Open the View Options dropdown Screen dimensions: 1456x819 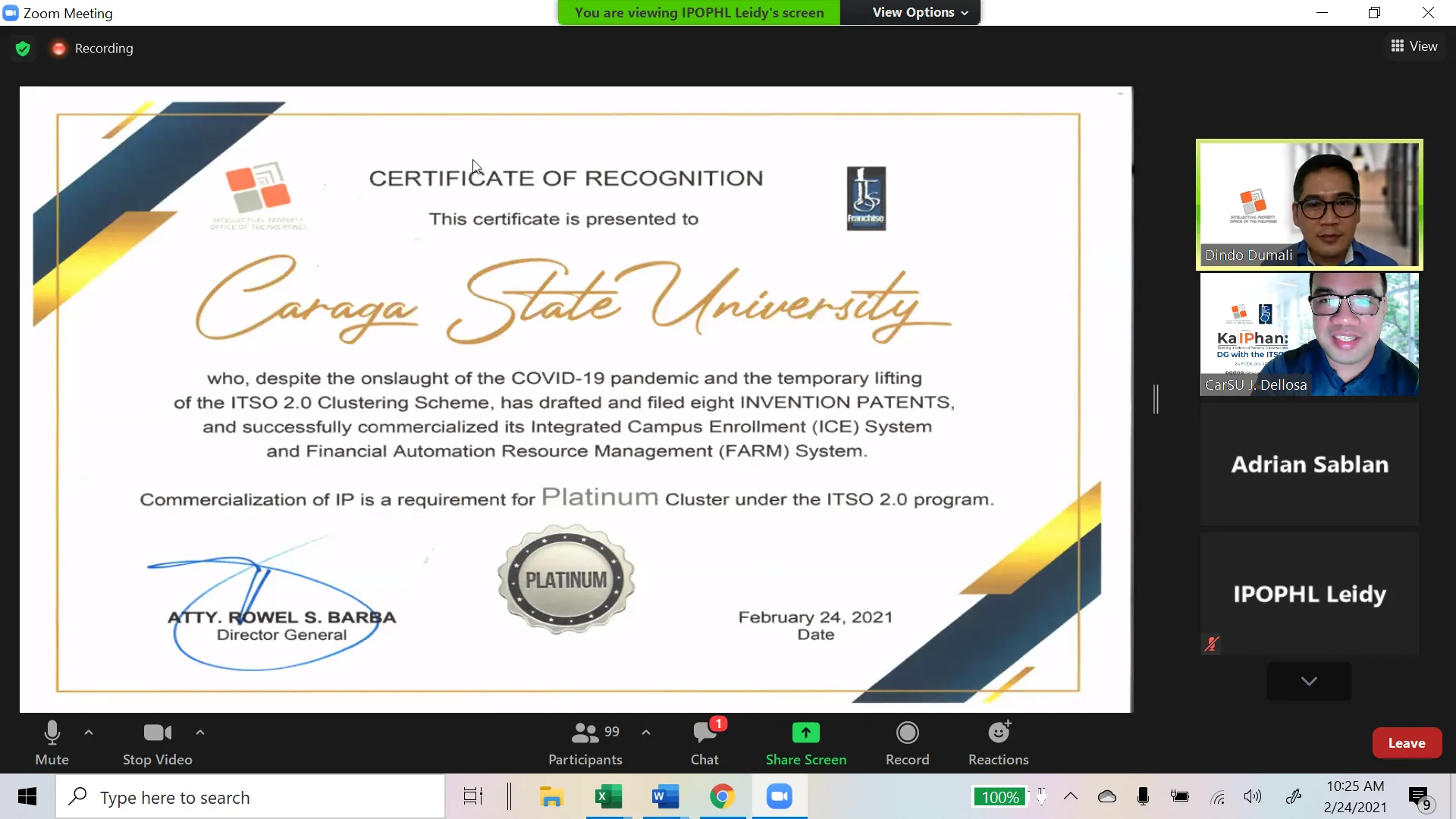[x=919, y=12]
